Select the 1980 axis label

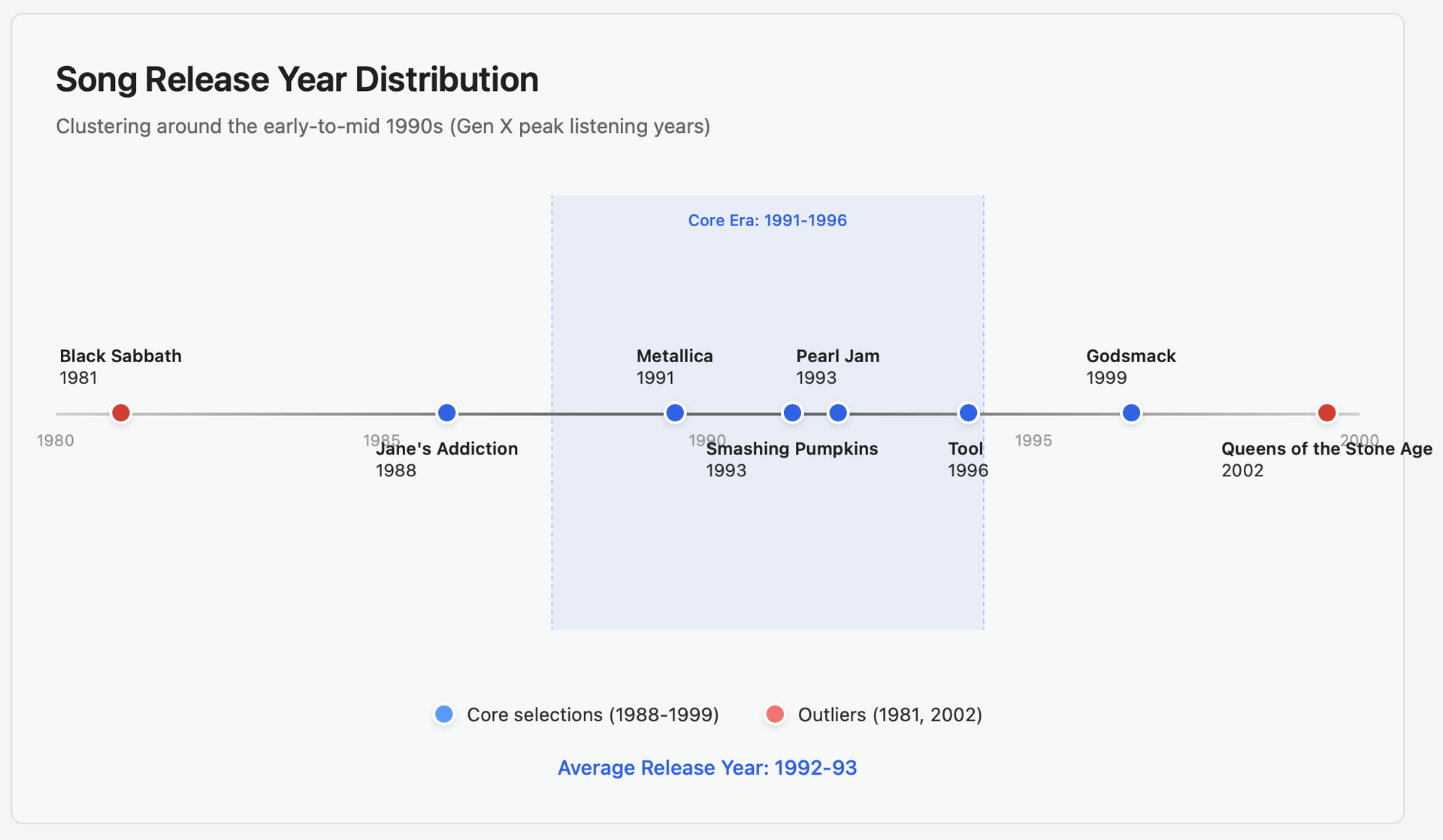pos(55,440)
